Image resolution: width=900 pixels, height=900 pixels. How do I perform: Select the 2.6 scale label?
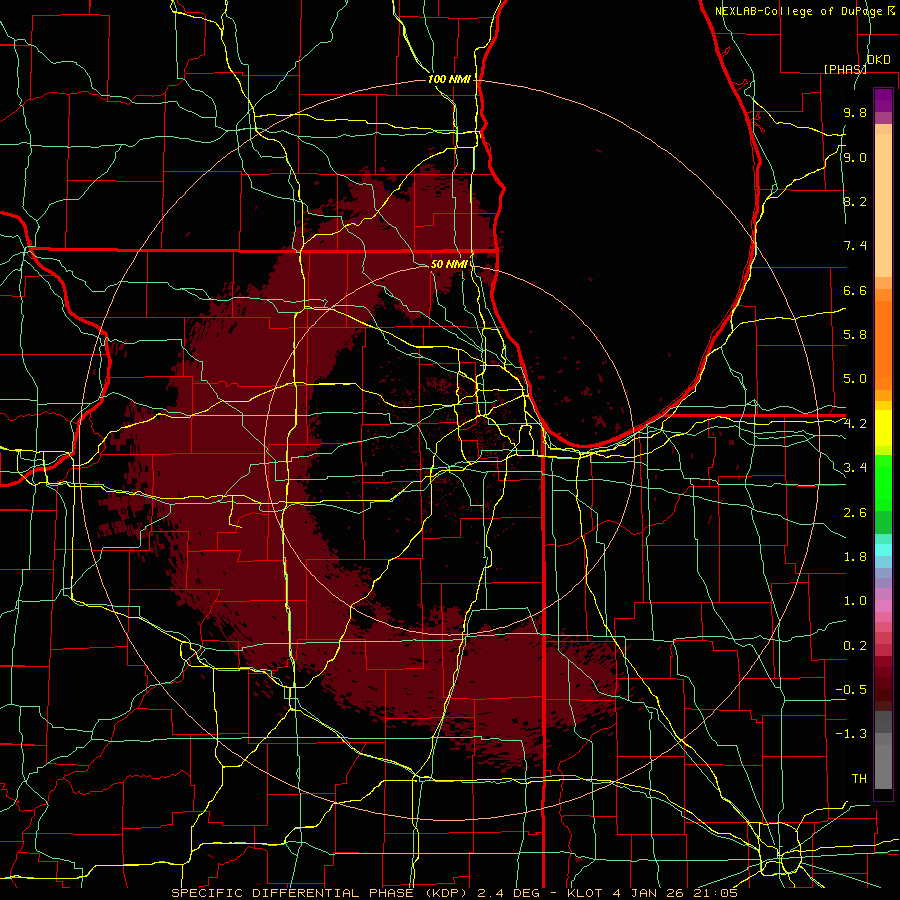855,513
